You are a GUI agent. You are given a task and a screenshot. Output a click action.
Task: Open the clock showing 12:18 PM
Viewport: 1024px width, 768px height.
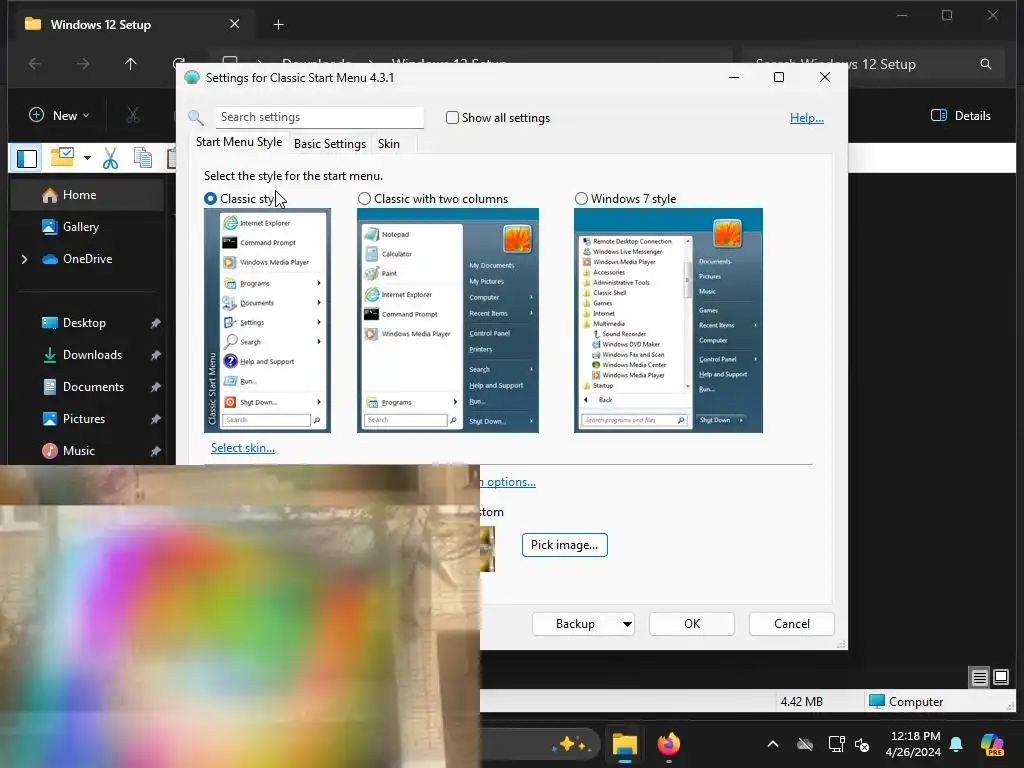[x=913, y=744]
